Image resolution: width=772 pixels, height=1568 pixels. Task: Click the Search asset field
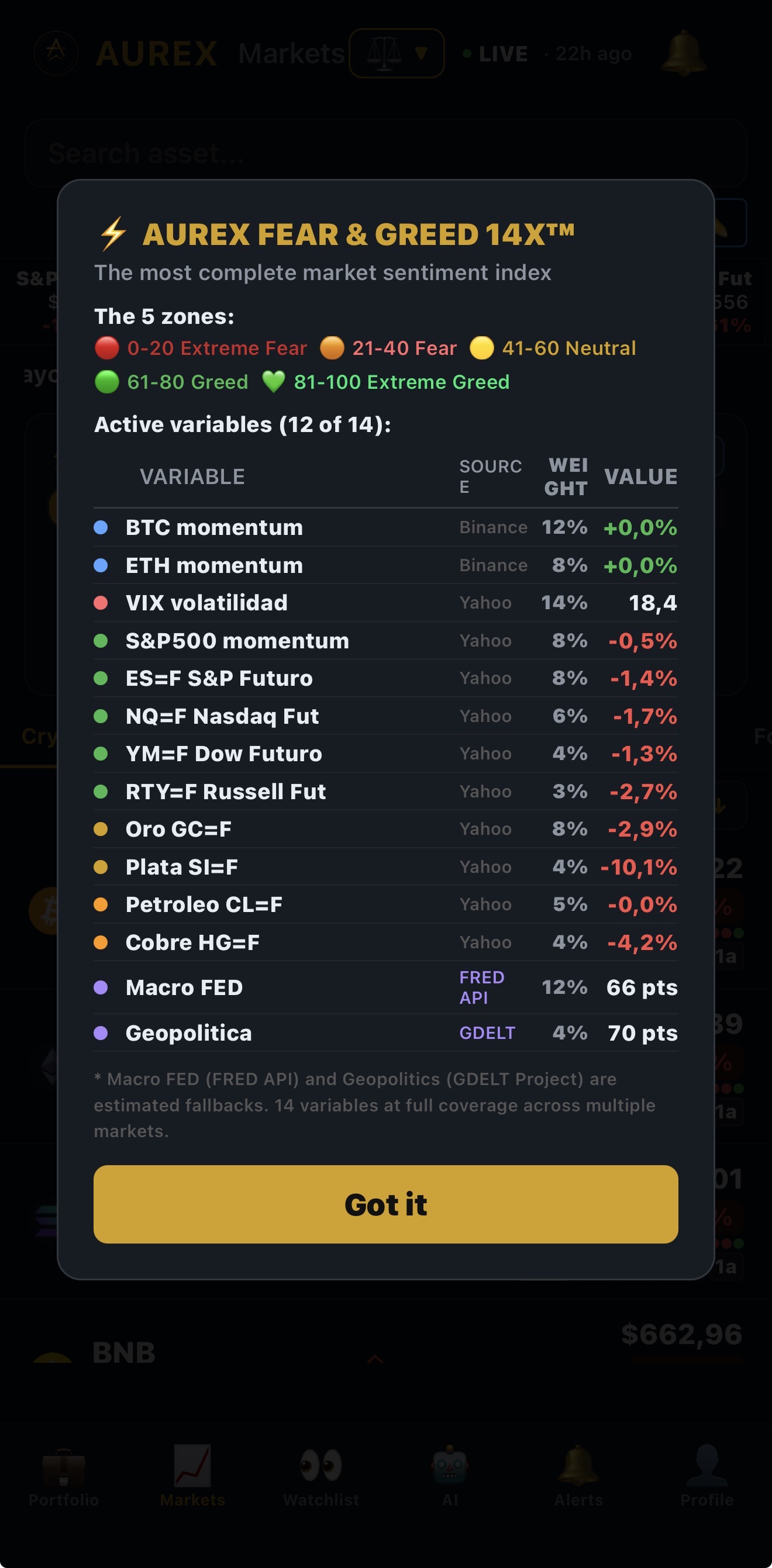click(385, 153)
